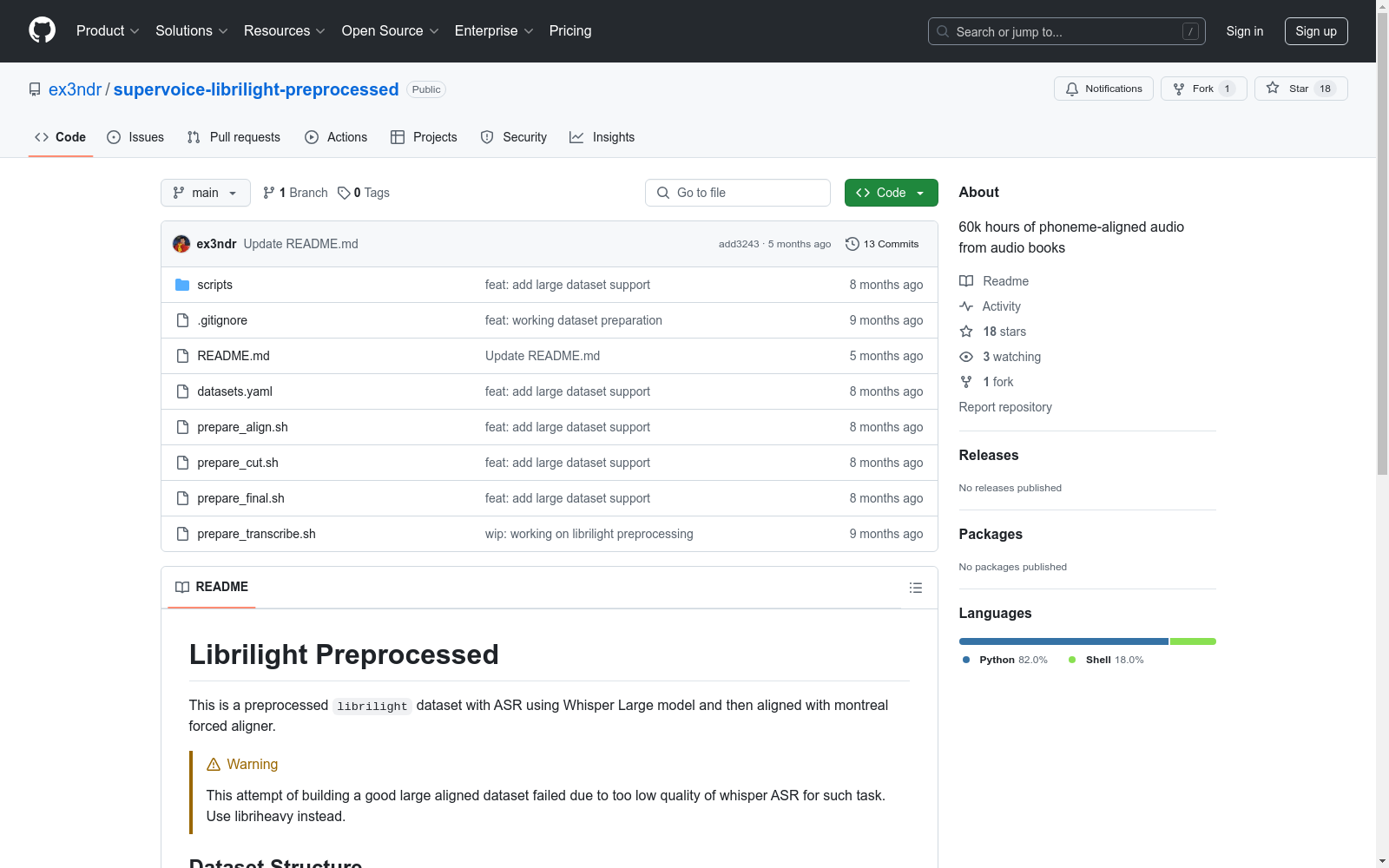The height and width of the screenshot is (868, 1389).
Task: Open supervoice-librilight-preprocessed repository link
Action: [256, 89]
